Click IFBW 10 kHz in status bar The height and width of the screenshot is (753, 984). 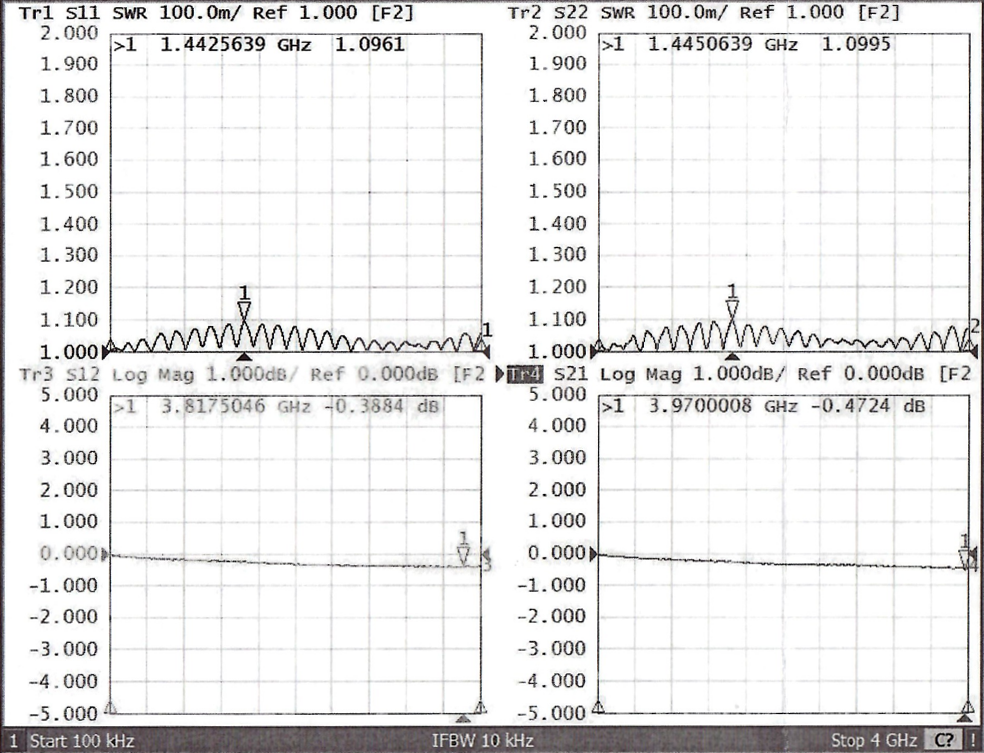482,741
